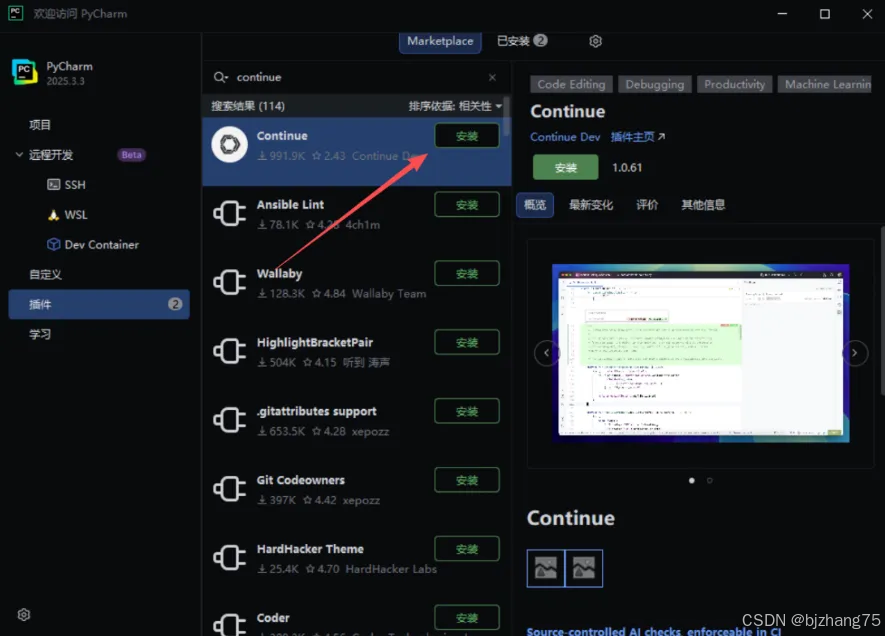Open the Continue Dev vendor link
The image size is (885, 636).
(565, 137)
